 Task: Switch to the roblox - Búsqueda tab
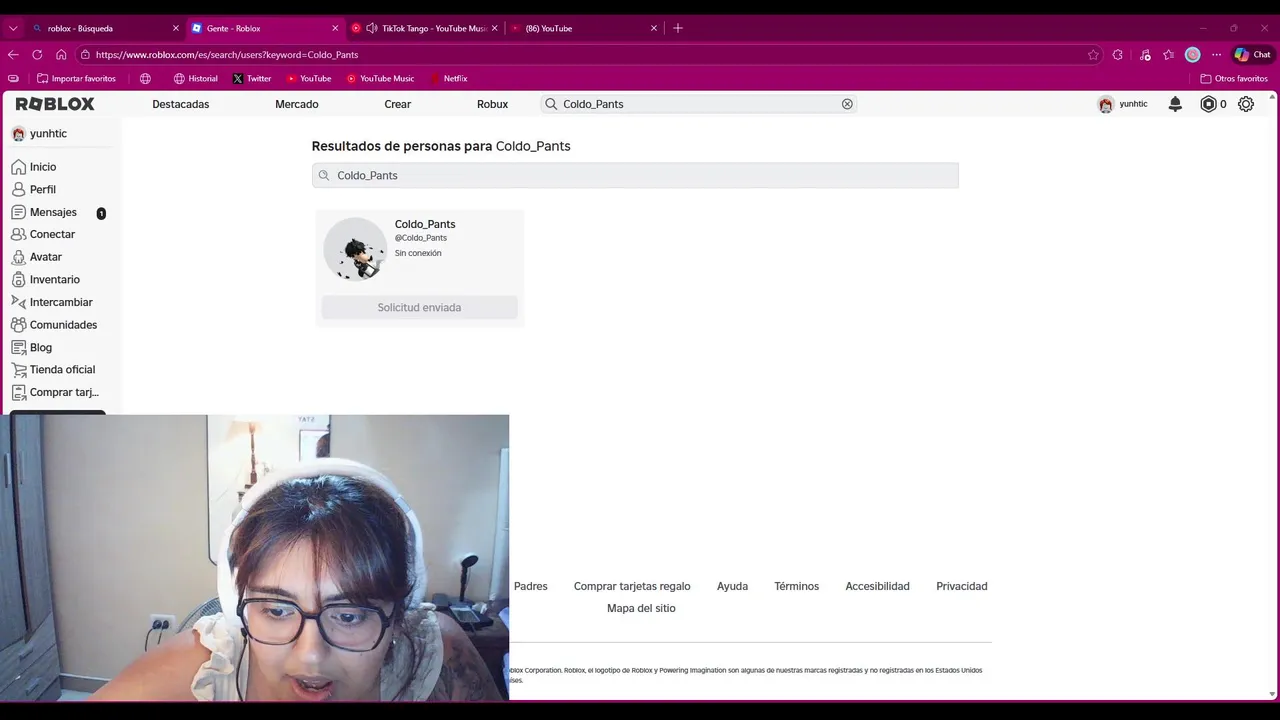(x=106, y=28)
